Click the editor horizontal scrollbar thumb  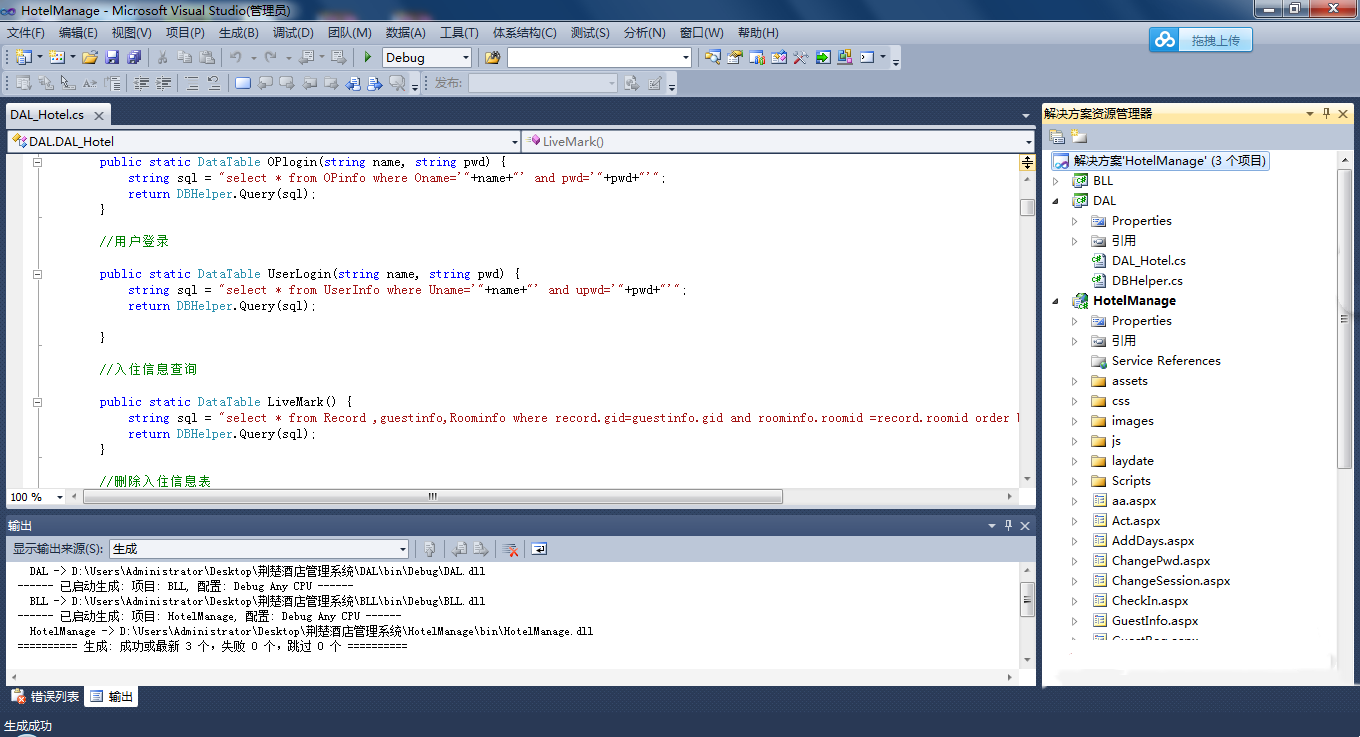[432, 497]
